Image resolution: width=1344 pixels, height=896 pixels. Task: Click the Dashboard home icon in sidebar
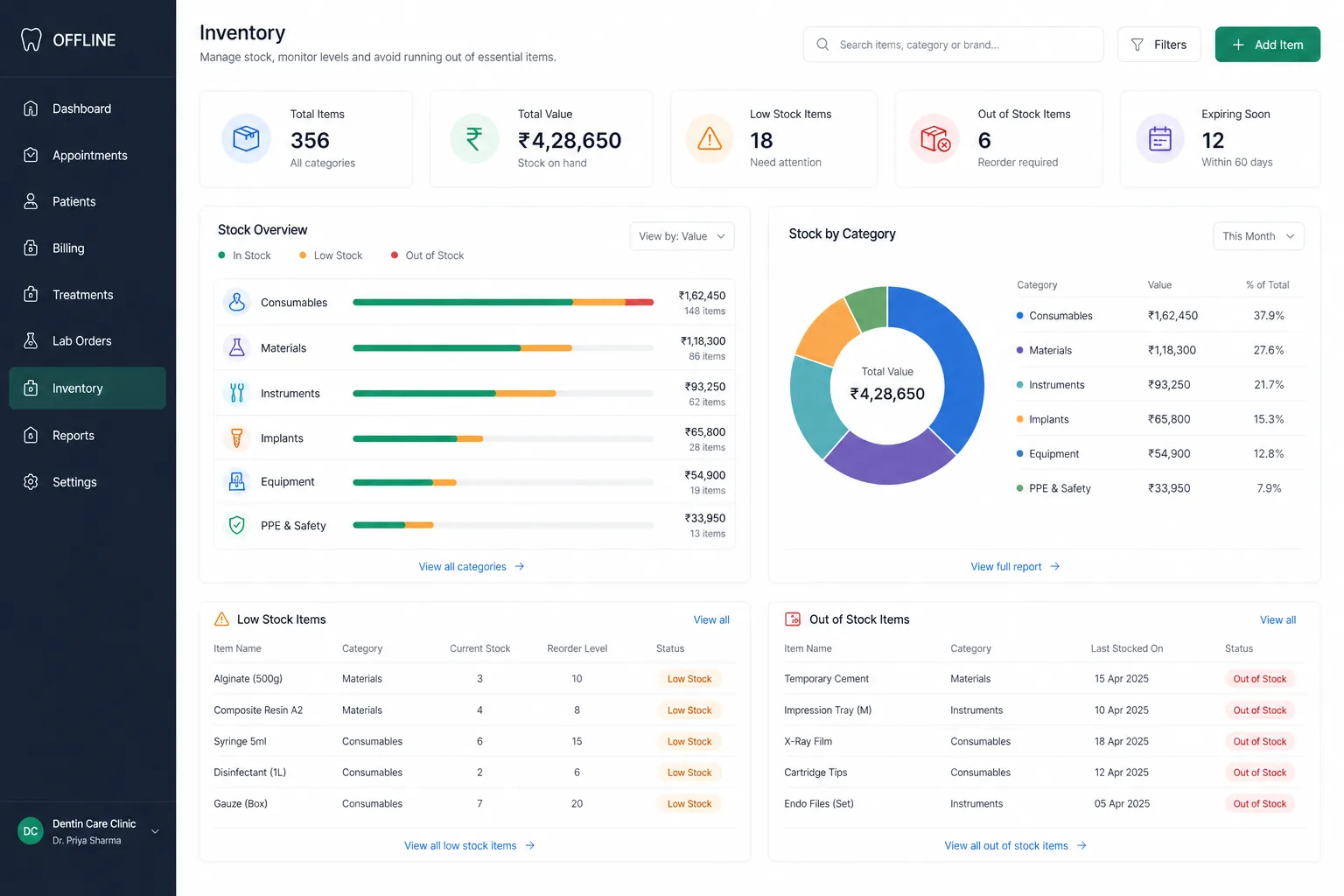[31, 108]
